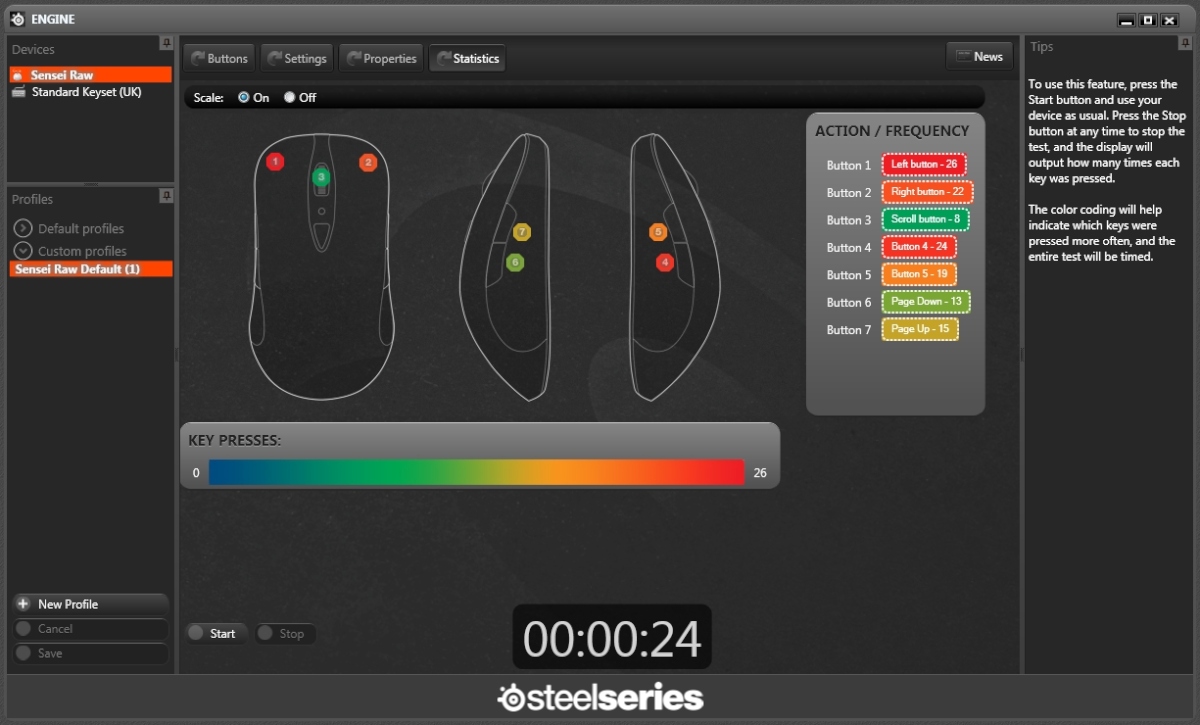
Task: Open the Properties tab
Action: click(x=381, y=58)
